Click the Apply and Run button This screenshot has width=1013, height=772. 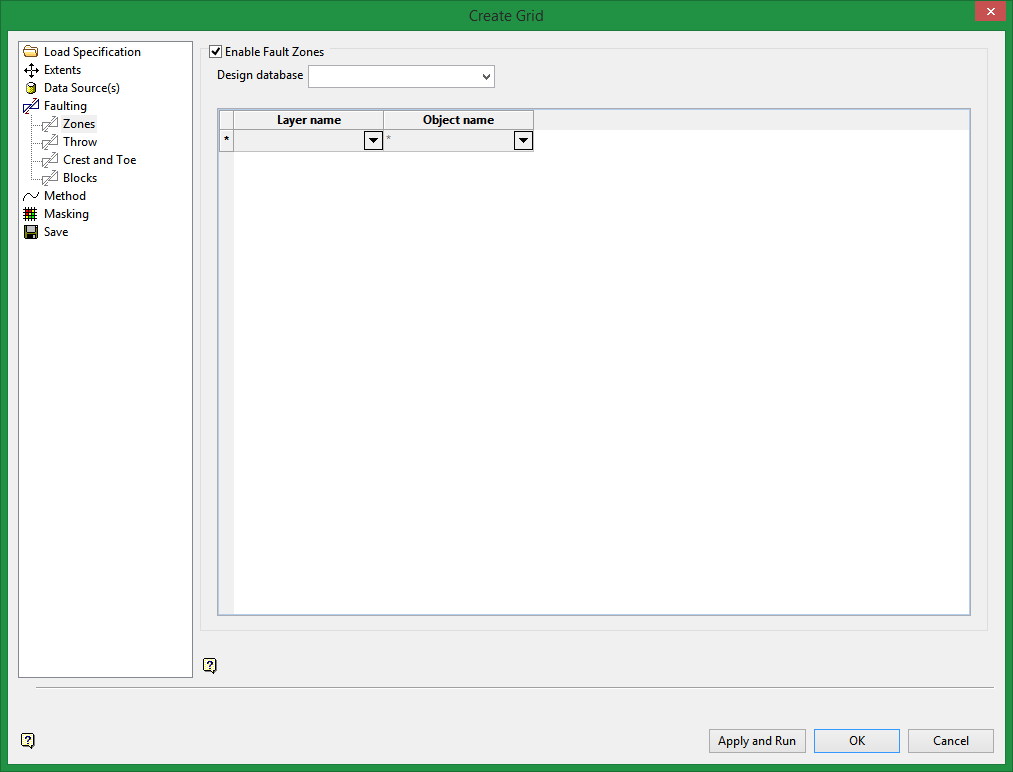click(x=757, y=741)
